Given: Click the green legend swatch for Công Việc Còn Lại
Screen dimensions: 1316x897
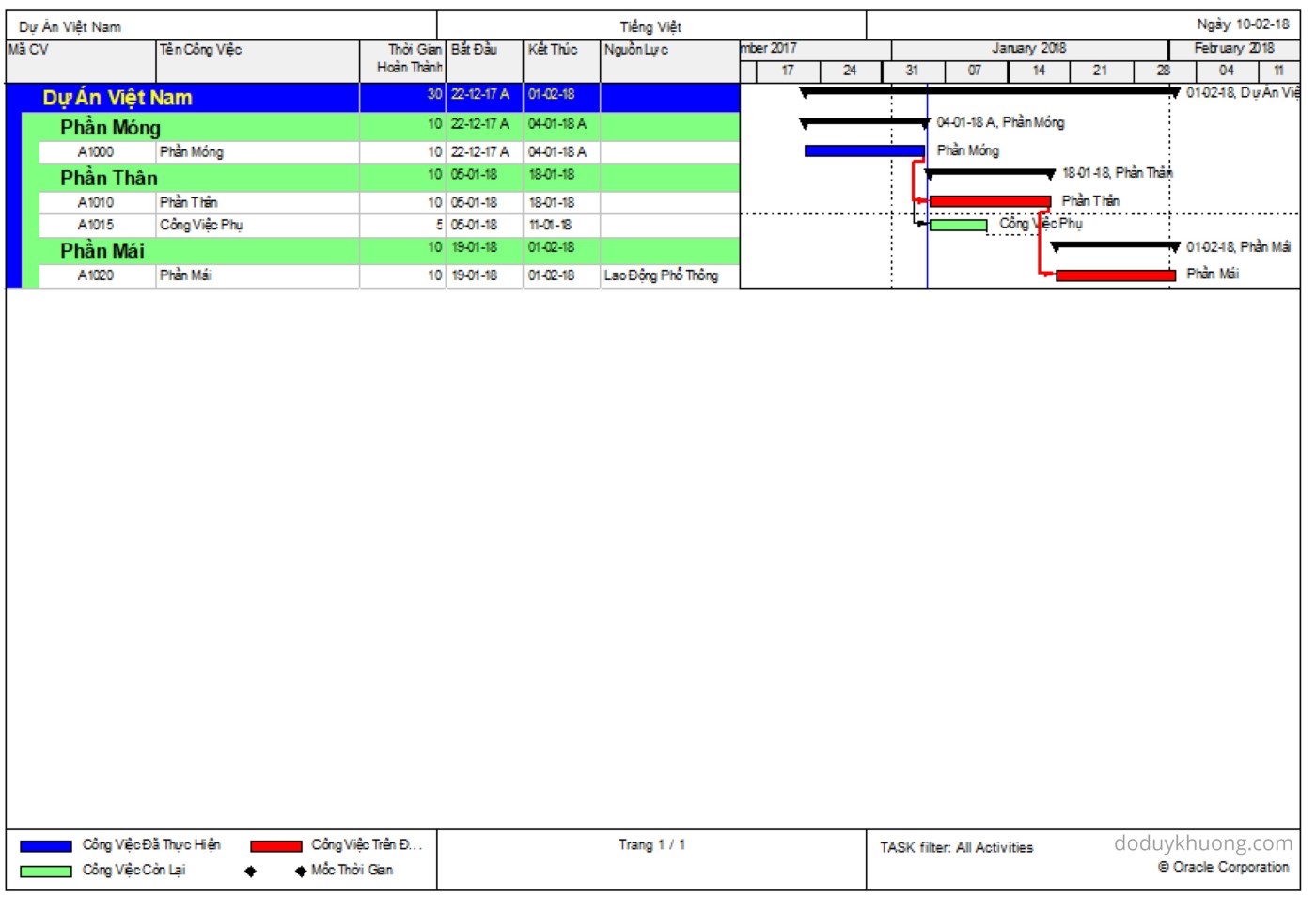Looking at the screenshot, I should pyautogui.click(x=45, y=872).
